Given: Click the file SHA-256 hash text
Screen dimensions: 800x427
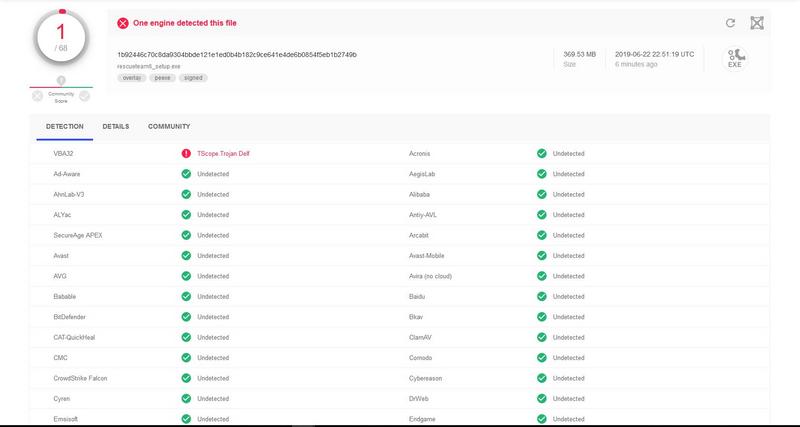Looking at the screenshot, I should tap(237, 55).
